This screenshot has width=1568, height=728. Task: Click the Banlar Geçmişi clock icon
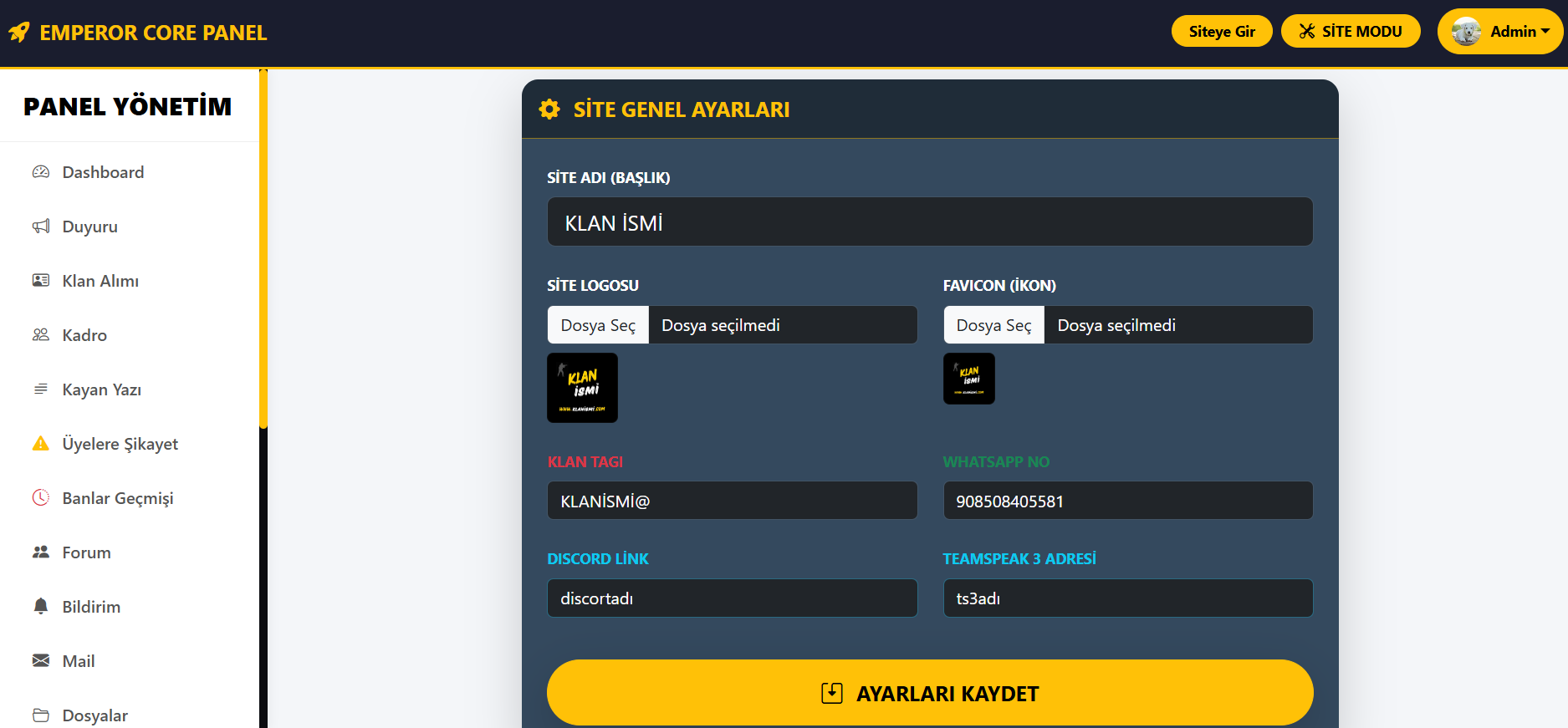(41, 498)
